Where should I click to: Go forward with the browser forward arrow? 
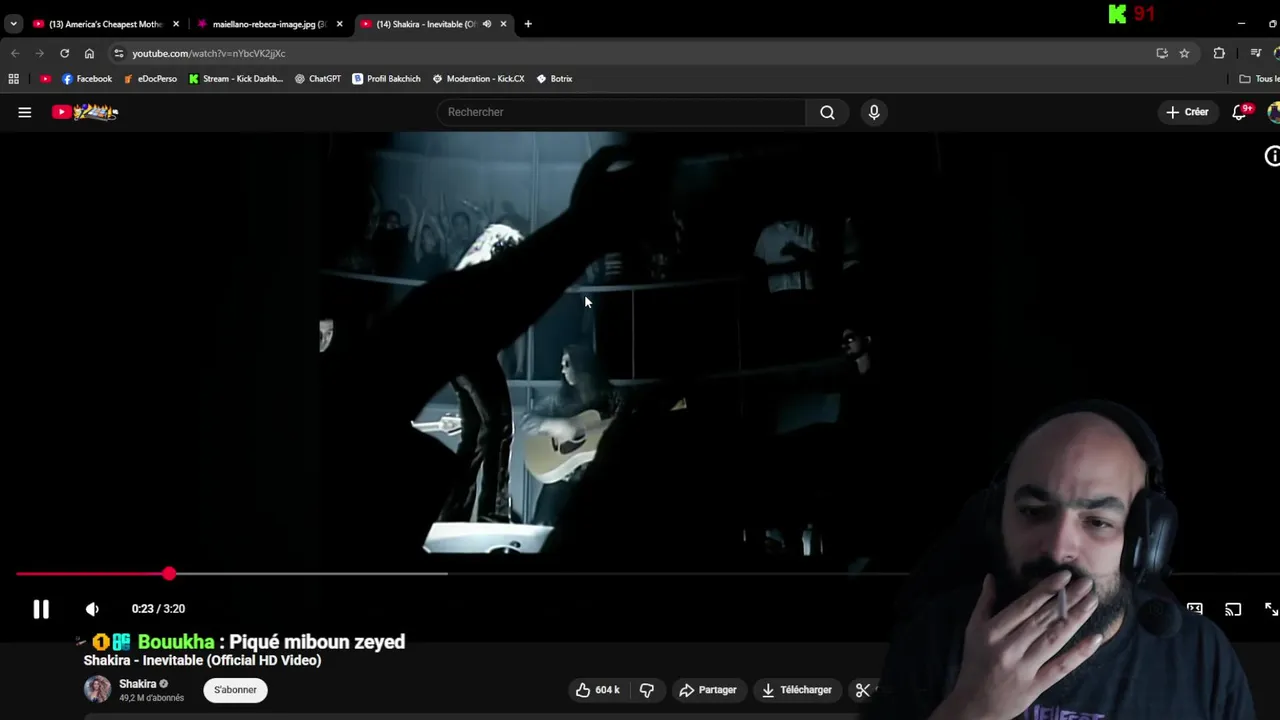click(39, 53)
